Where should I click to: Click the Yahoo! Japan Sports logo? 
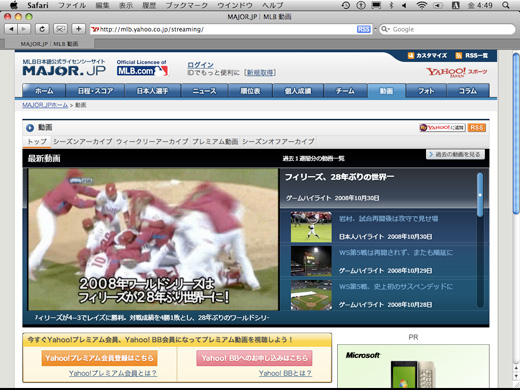pos(456,72)
